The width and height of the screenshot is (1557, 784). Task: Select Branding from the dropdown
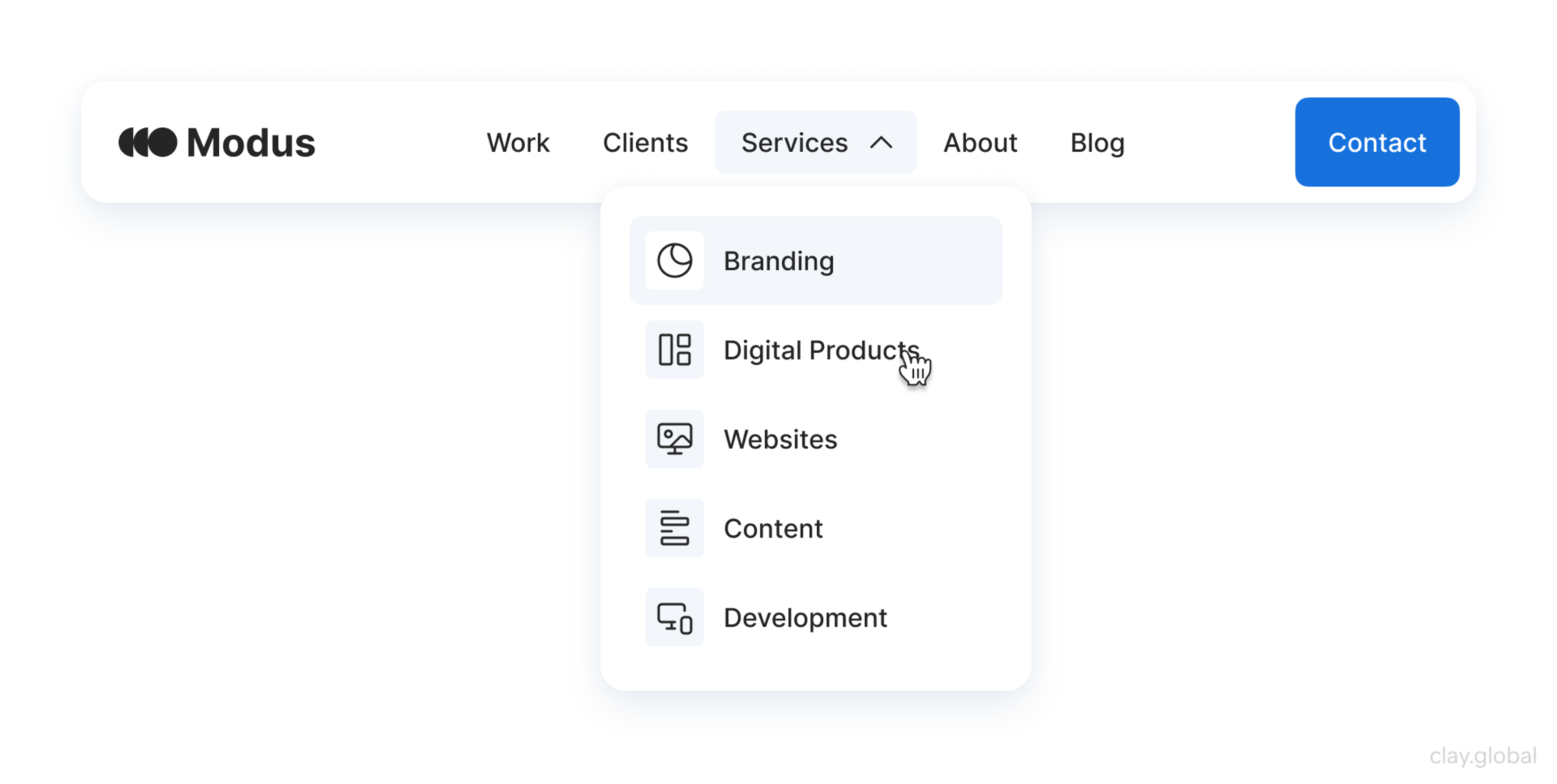815,261
